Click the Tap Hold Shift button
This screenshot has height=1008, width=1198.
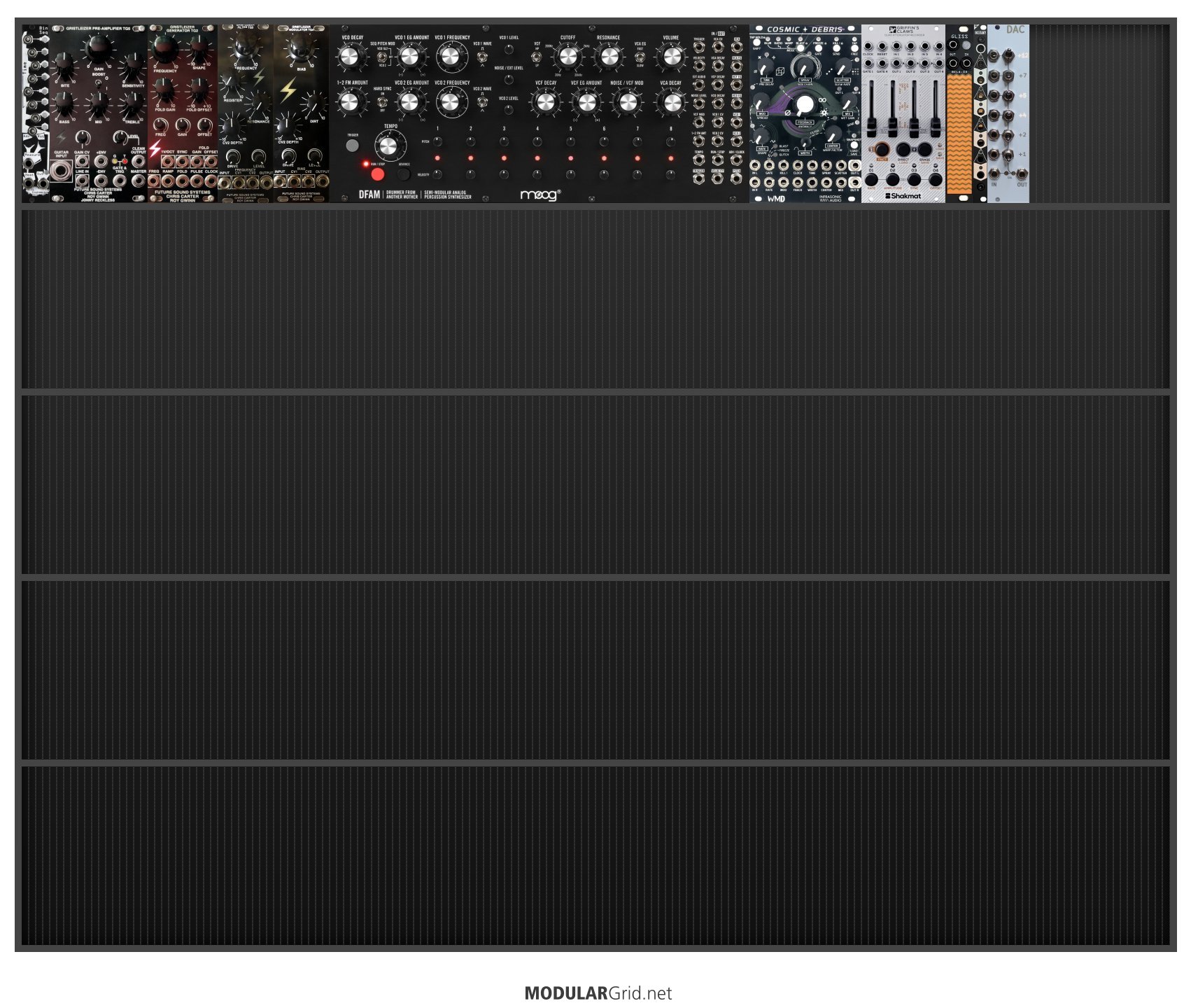(757, 43)
